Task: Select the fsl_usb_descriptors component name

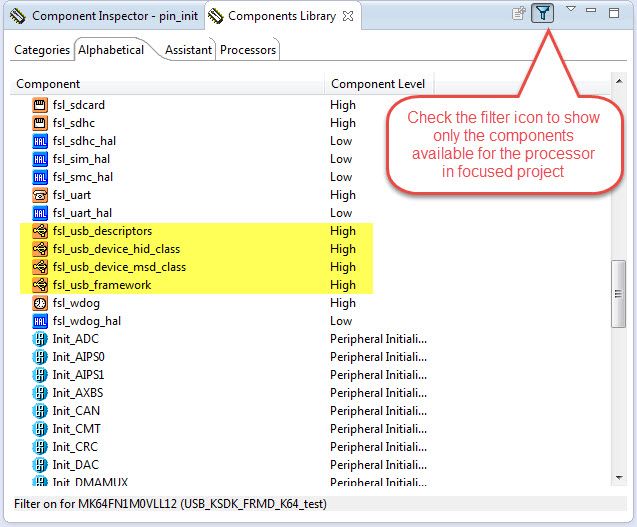Action: tap(102, 231)
